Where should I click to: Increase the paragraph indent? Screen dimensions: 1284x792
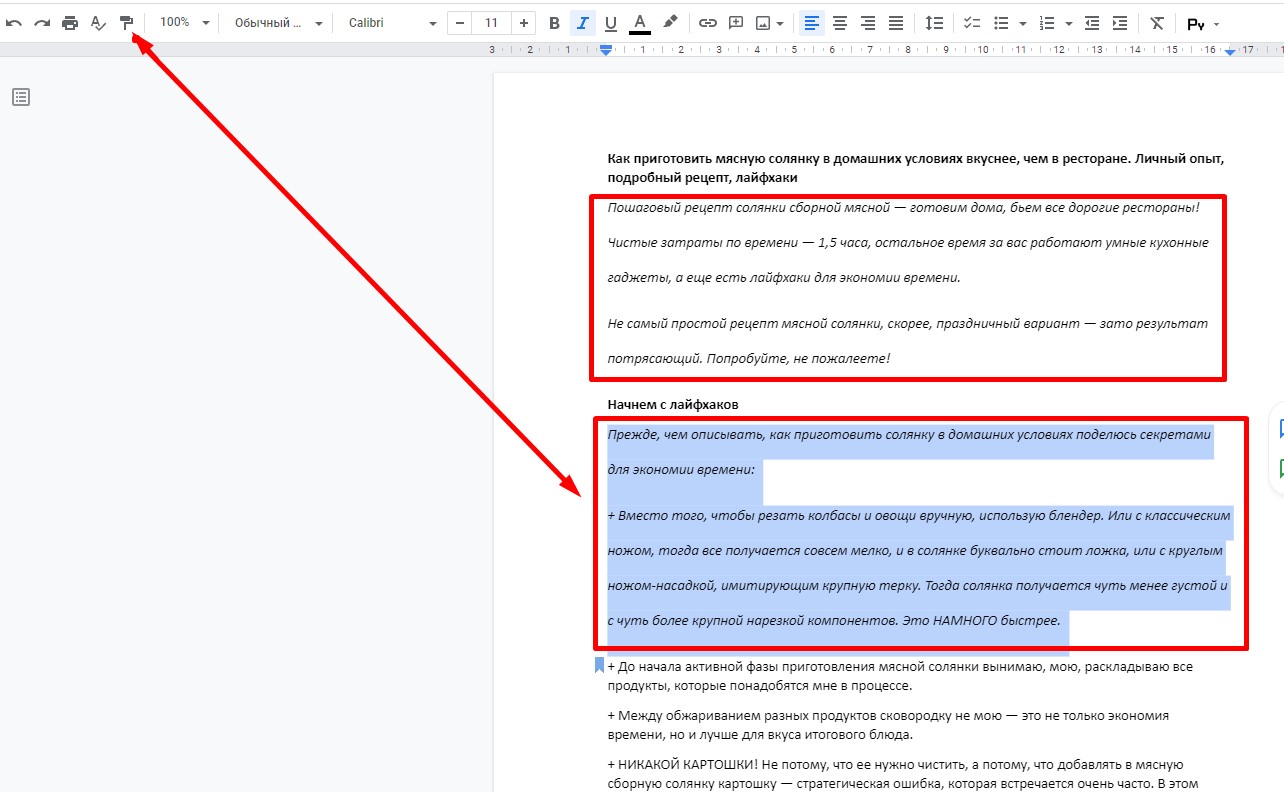pos(1120,23)
